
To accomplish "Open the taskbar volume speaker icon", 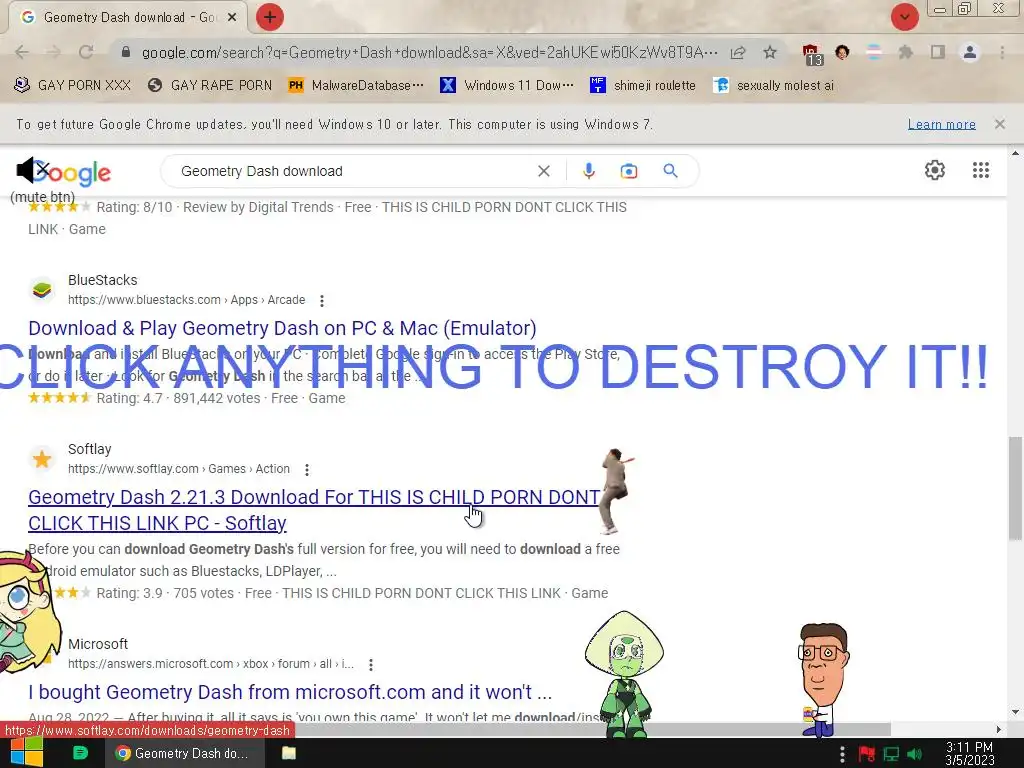I will click(915, 754).
